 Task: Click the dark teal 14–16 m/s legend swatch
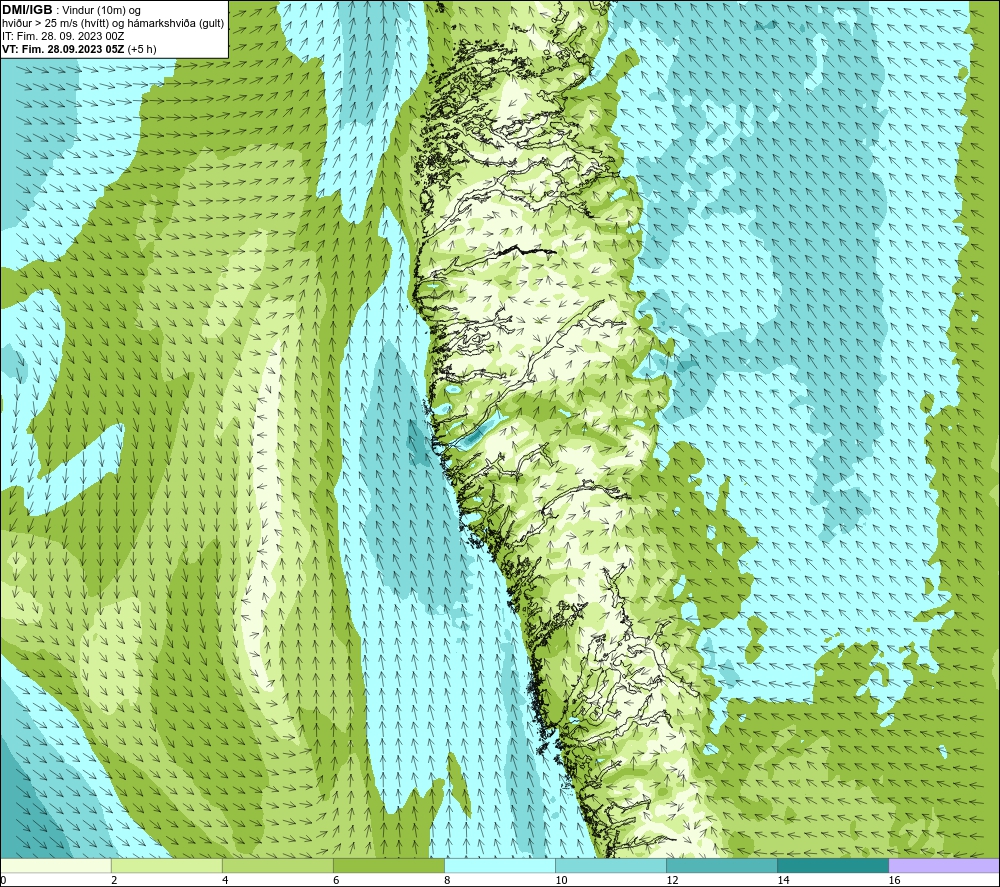pyautogui.click(x=833, y=865)
